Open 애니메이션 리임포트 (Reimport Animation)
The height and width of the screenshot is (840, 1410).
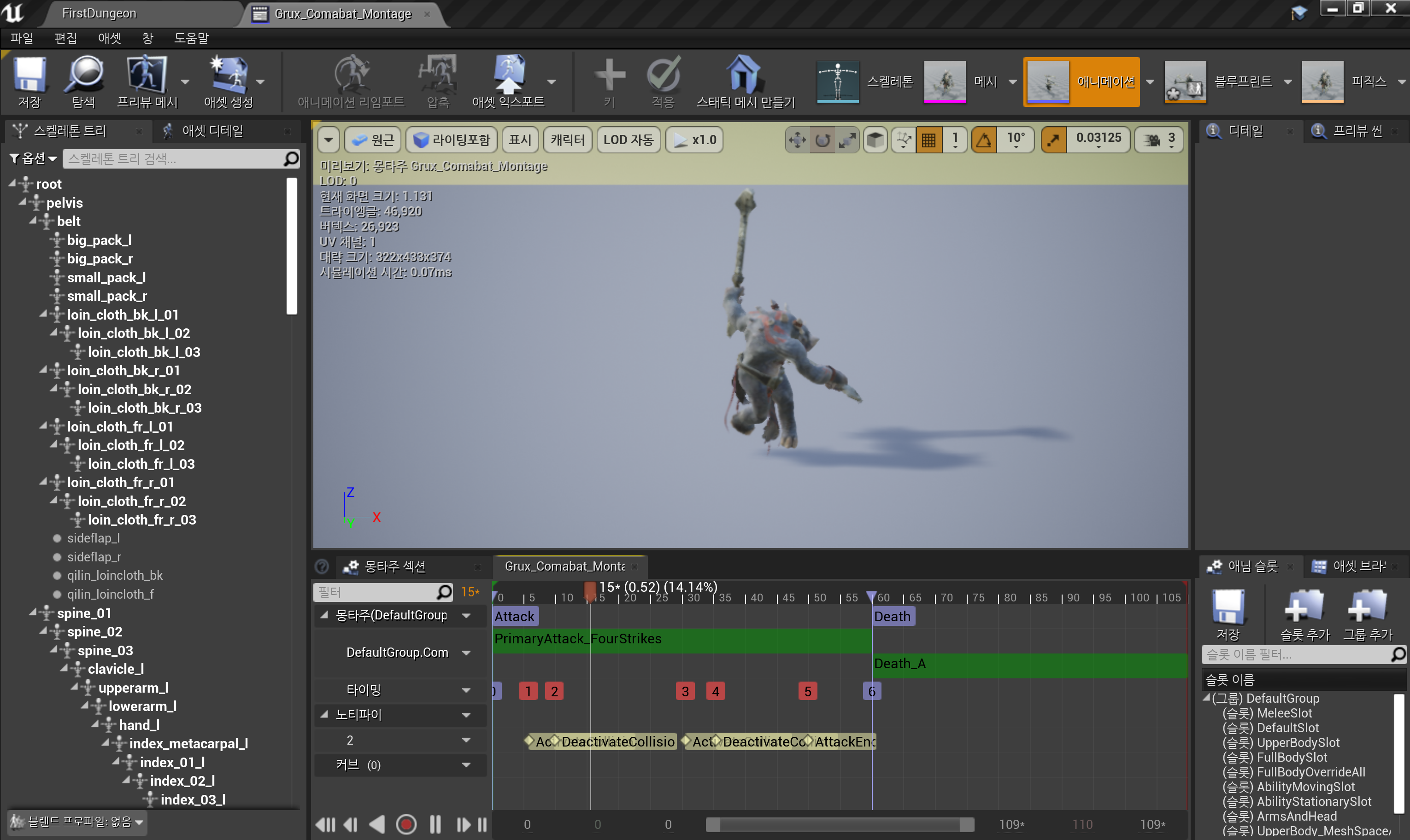click(351, 81)
